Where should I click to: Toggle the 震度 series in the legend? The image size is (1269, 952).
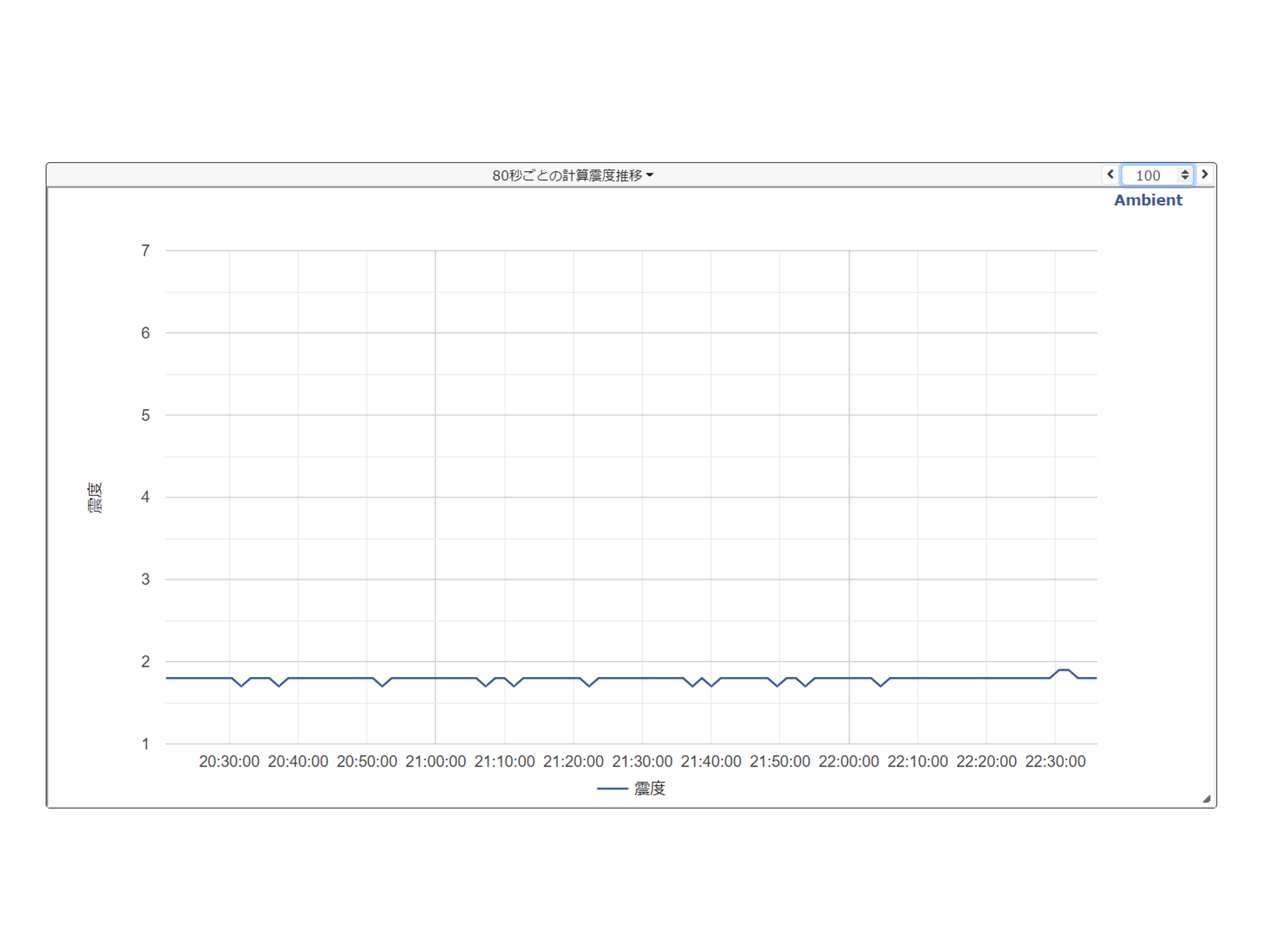click(x=649, y=788)
